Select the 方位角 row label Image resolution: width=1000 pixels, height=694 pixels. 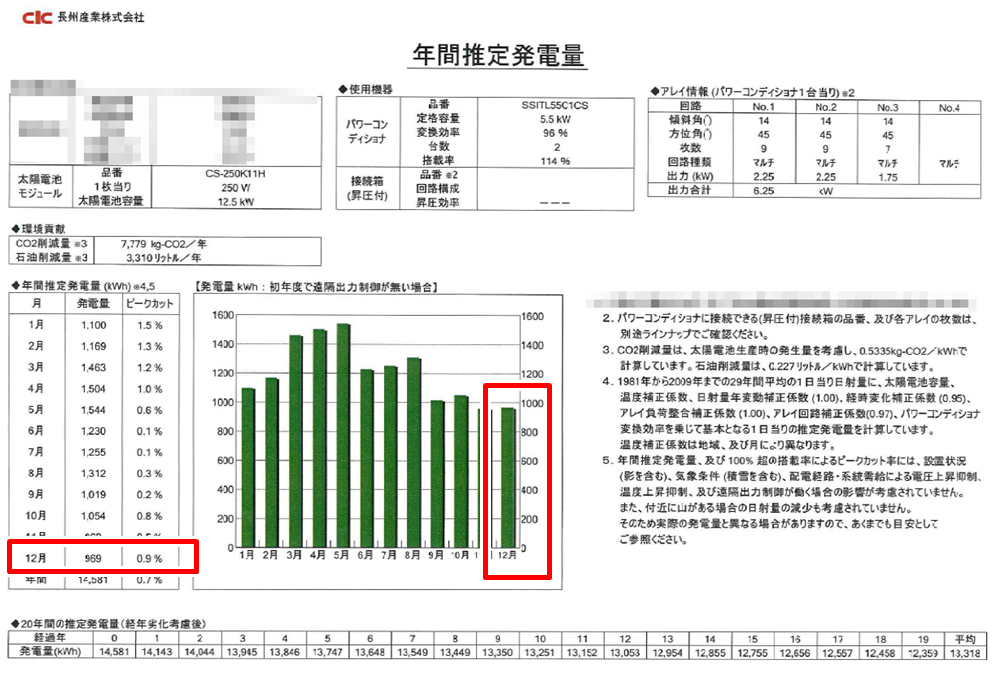pos(690,134)
